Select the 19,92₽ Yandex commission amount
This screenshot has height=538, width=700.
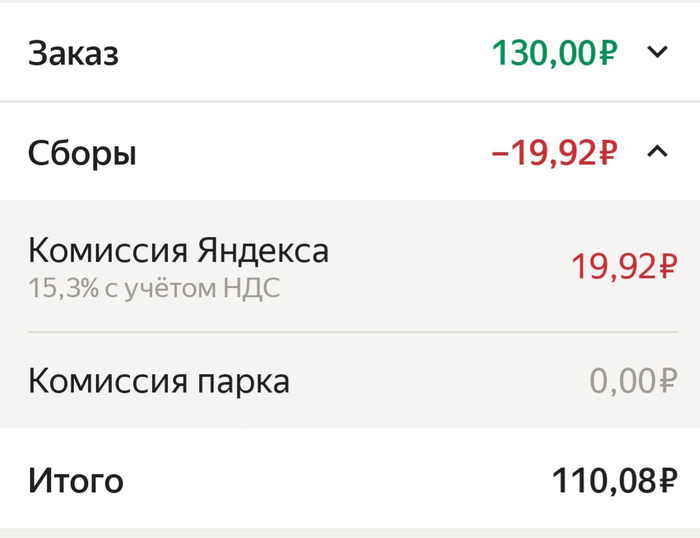[624, 267]
